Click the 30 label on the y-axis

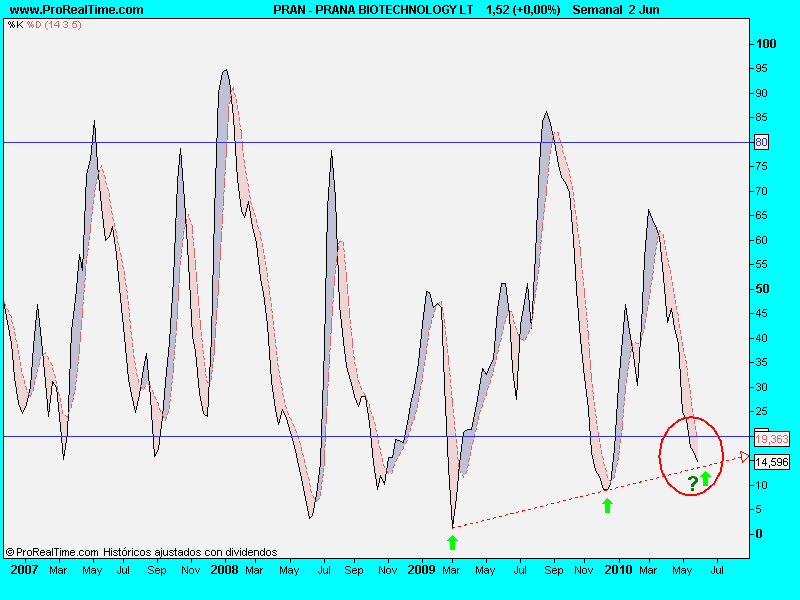point(761,387)
